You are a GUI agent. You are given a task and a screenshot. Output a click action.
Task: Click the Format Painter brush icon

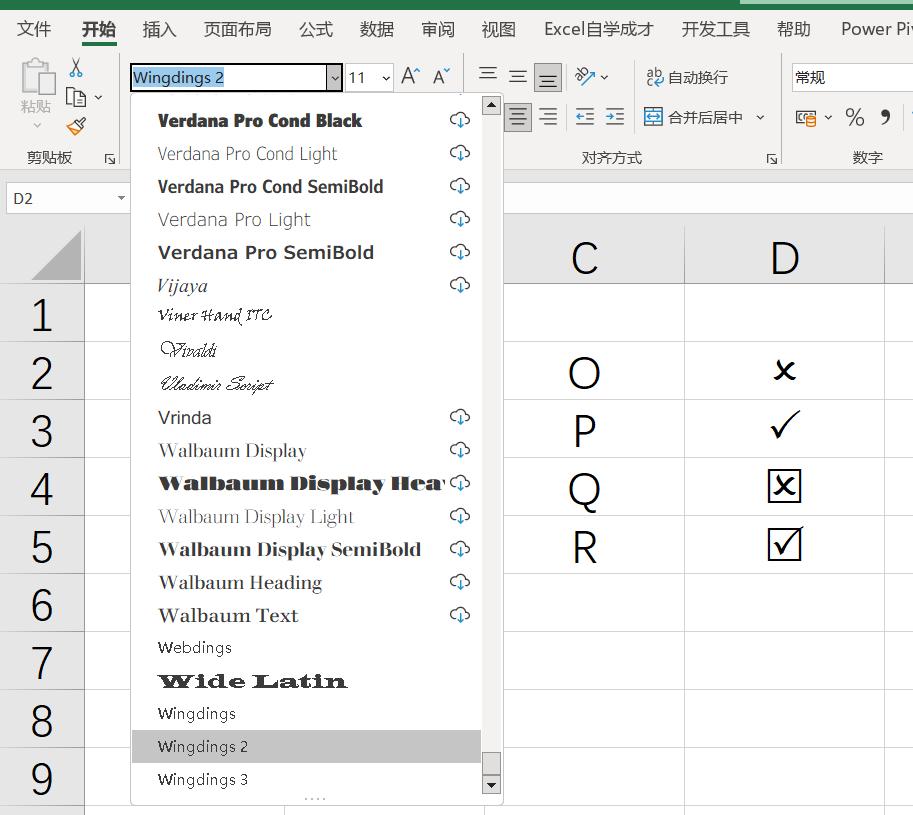point(76,125)
